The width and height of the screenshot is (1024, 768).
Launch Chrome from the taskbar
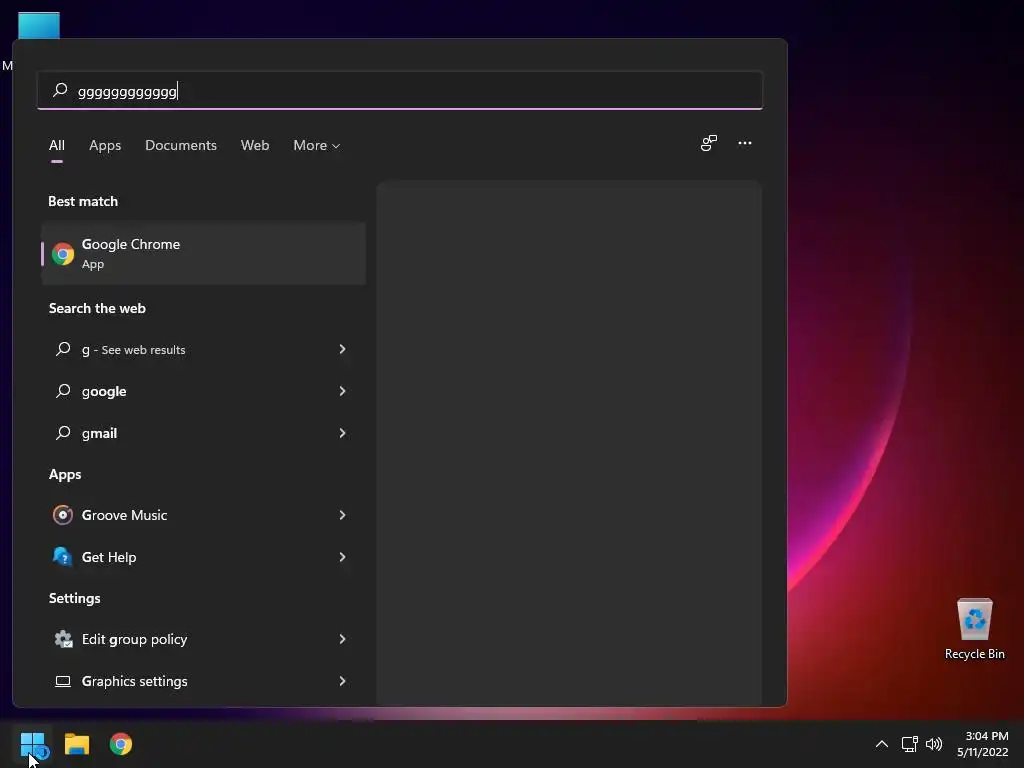coord(121,744)
